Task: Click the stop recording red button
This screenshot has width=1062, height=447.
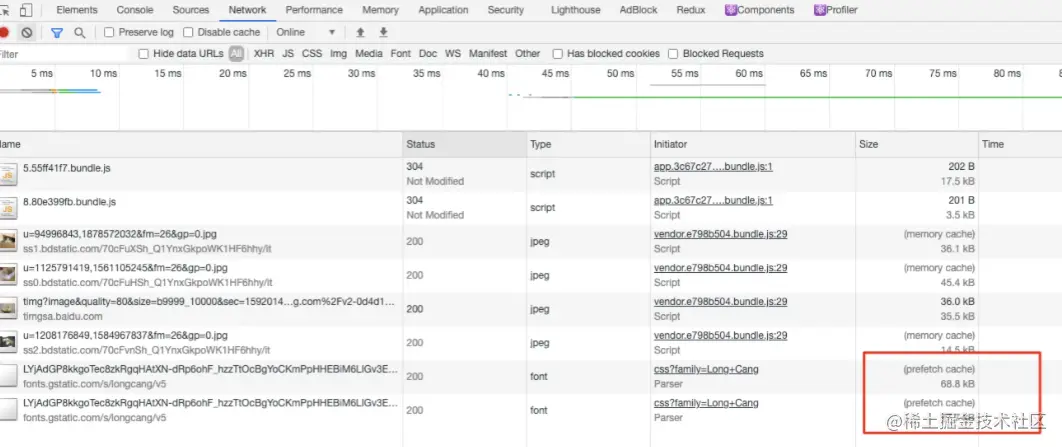Action: click(x=3, y=32)
